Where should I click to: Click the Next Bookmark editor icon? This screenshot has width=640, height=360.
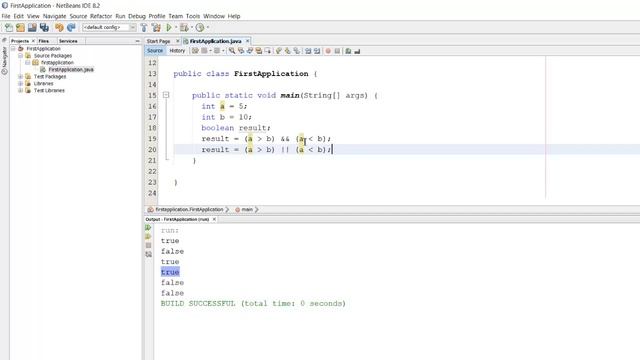(288, 51)
